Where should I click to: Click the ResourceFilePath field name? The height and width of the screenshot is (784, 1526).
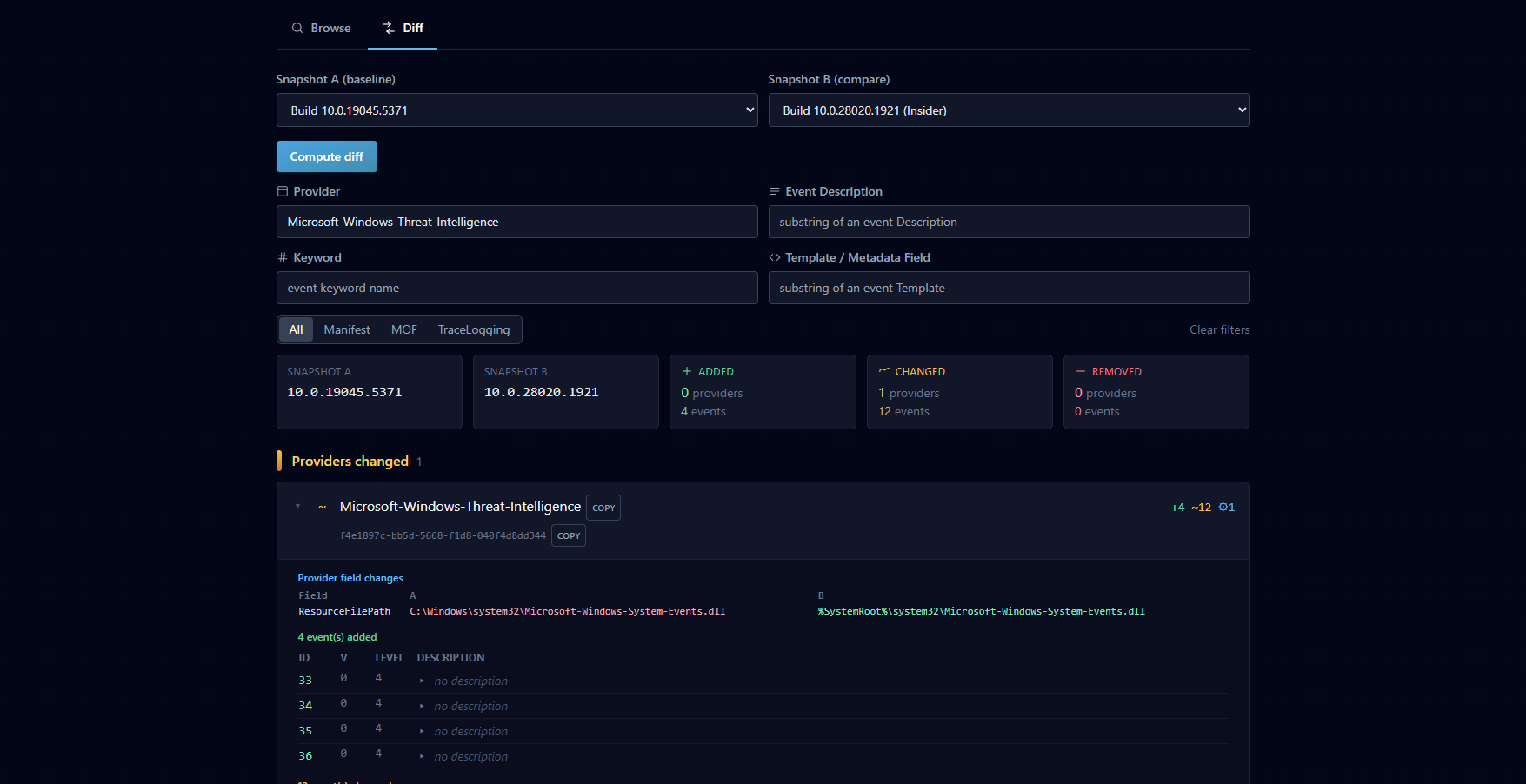(344, 612)
